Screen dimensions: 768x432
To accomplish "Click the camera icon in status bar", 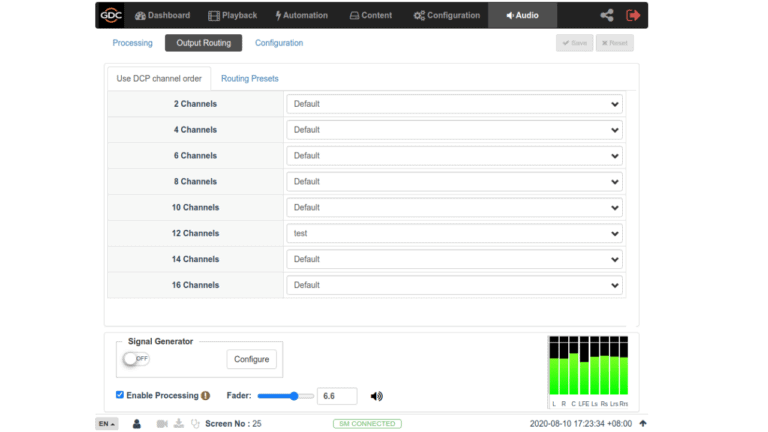I will 162,424.
